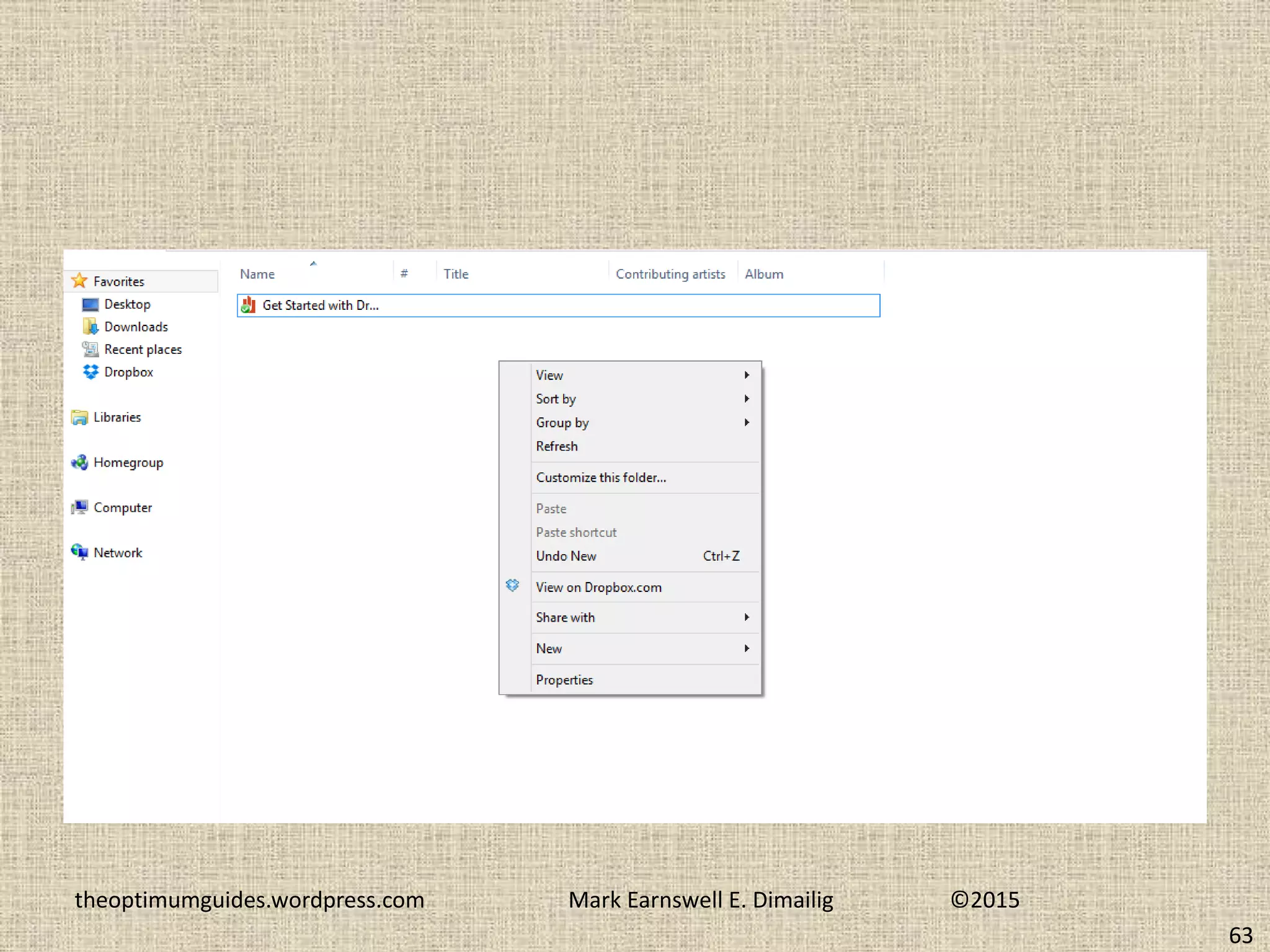Click the Dropbox icon in context menu

(512, 586)
